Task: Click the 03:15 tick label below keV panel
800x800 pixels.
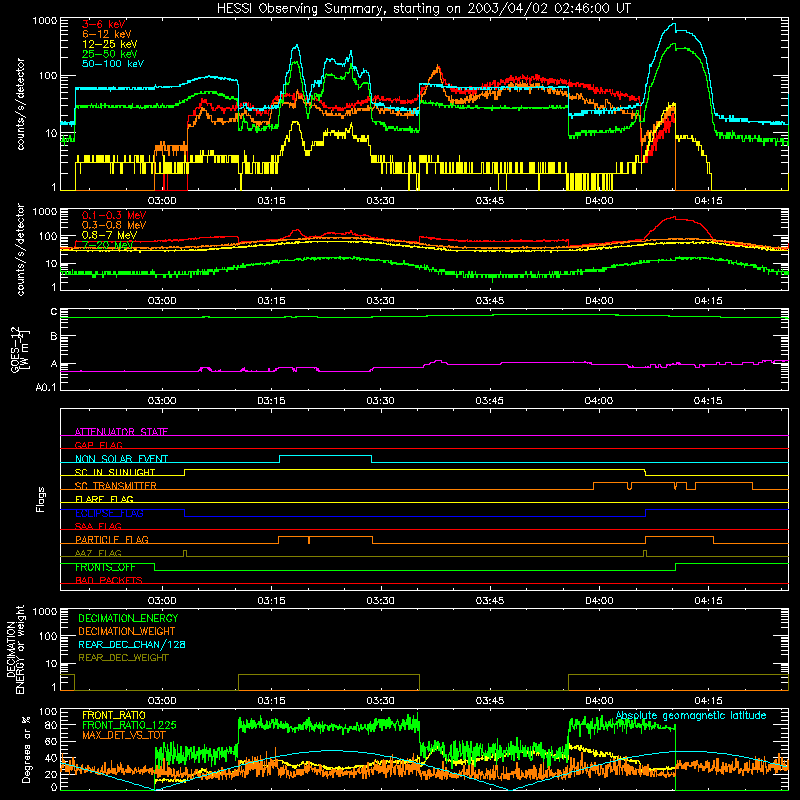Action: point(271,201)
